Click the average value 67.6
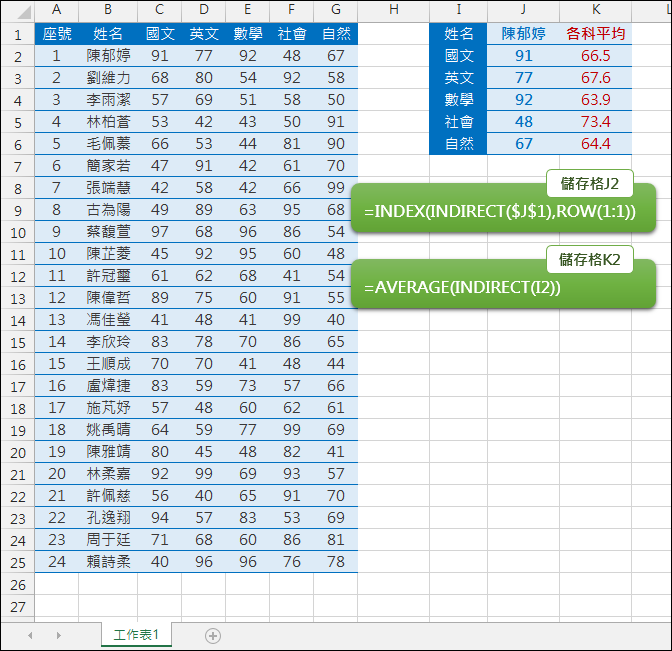Viewport: 672px width, 651px height. pyautogui.click(x=596, y=78)
